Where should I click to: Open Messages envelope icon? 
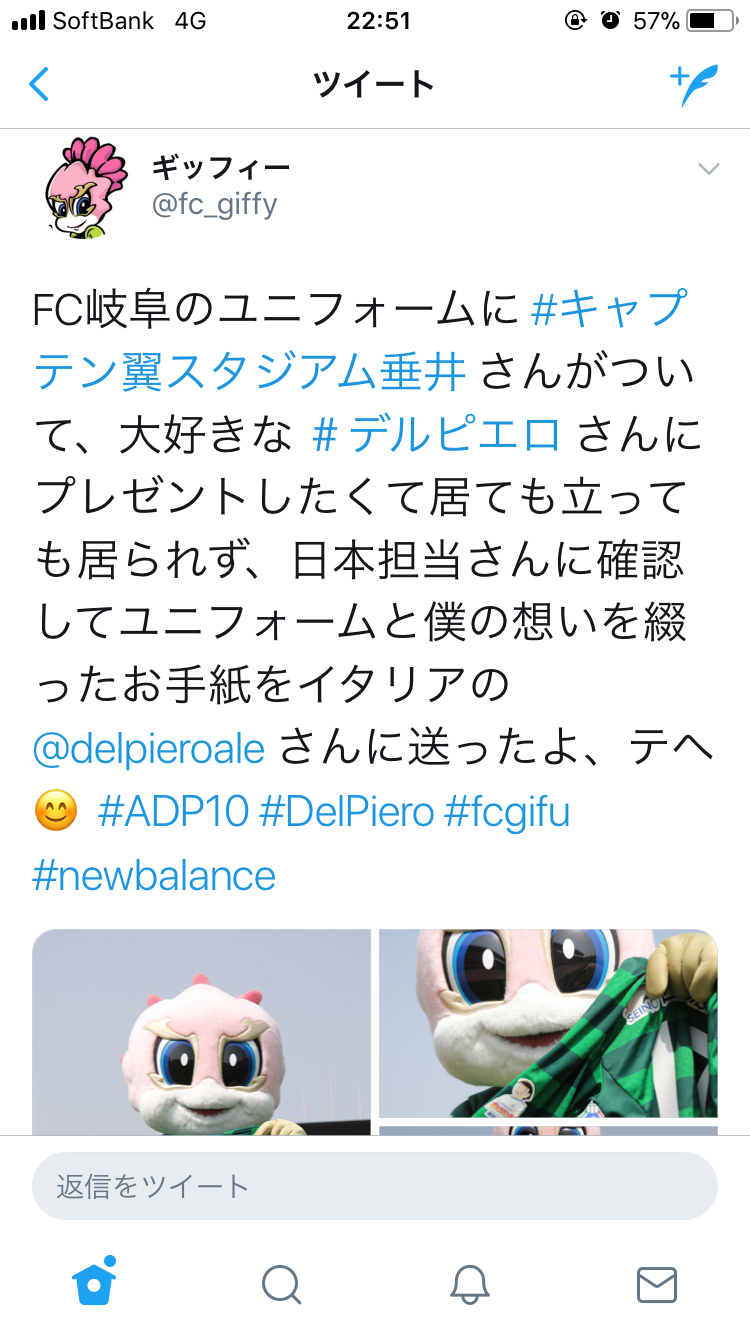(657, 1284)
